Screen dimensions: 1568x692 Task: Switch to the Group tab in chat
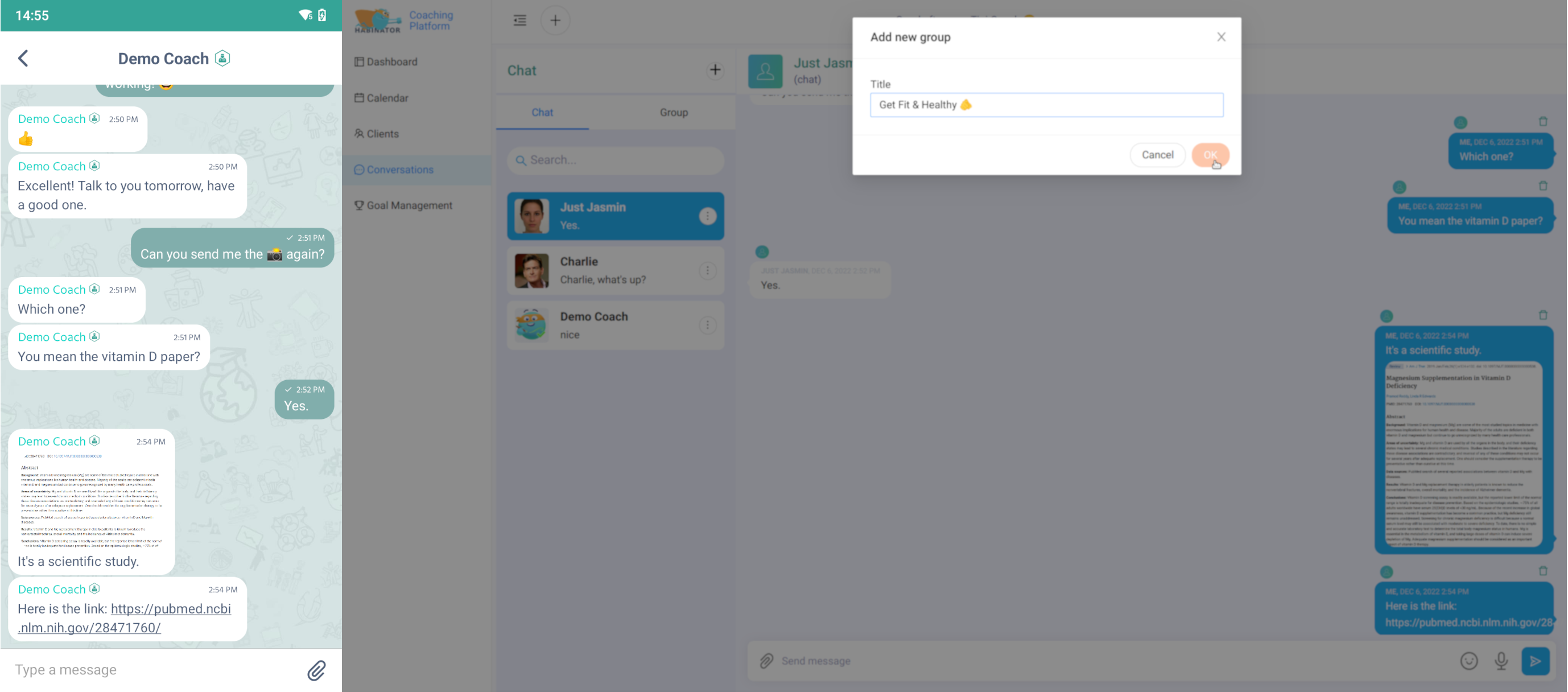(x=673, y=111)
